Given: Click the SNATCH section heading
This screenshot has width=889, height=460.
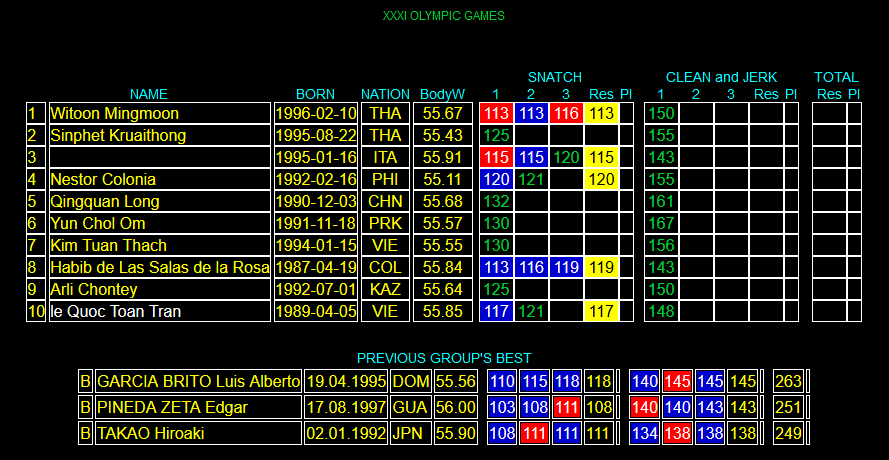Looking at the screenshot, I should coord(554,77).
